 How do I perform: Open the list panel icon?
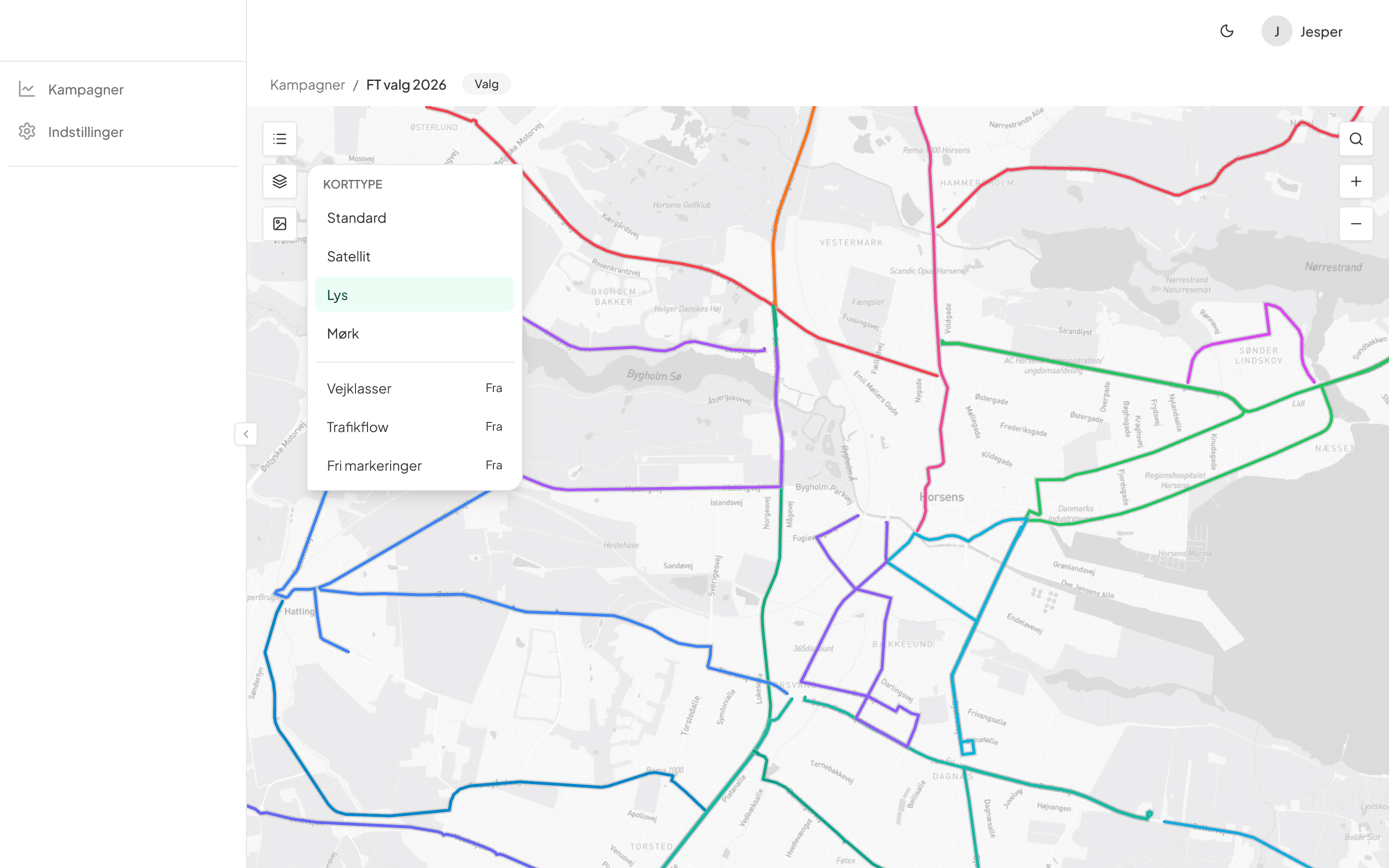click(x=280, y=139)
